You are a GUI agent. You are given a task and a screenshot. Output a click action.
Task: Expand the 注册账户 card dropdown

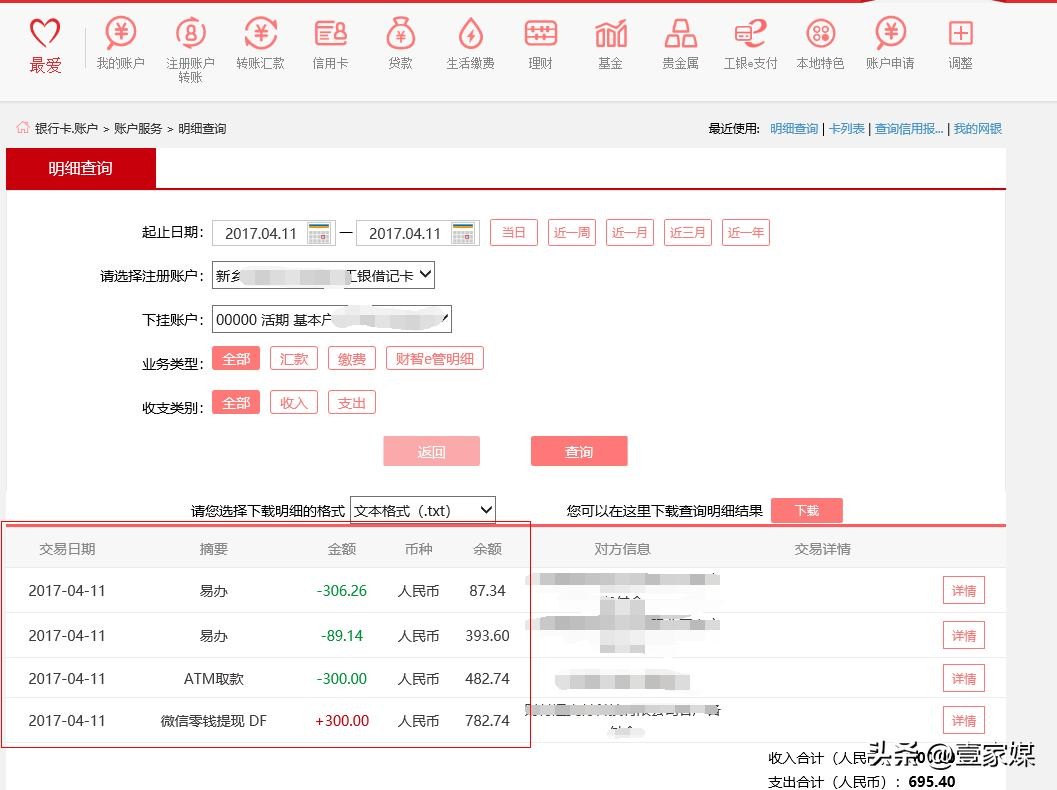click(x=323, y=275)
